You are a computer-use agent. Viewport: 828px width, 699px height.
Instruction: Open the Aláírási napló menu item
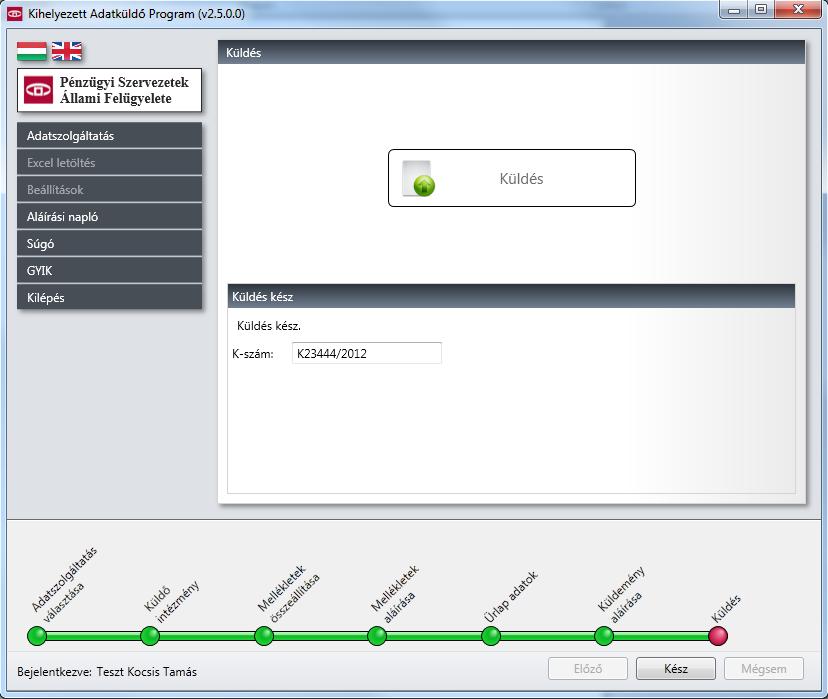109,216
